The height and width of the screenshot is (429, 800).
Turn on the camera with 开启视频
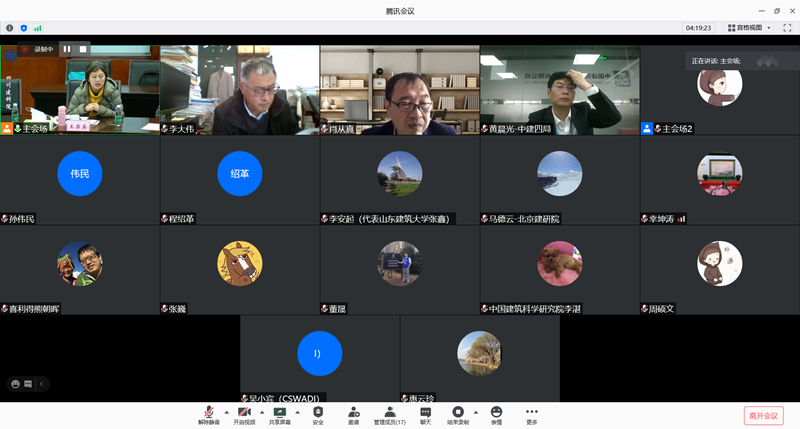(x=244, y=414)
